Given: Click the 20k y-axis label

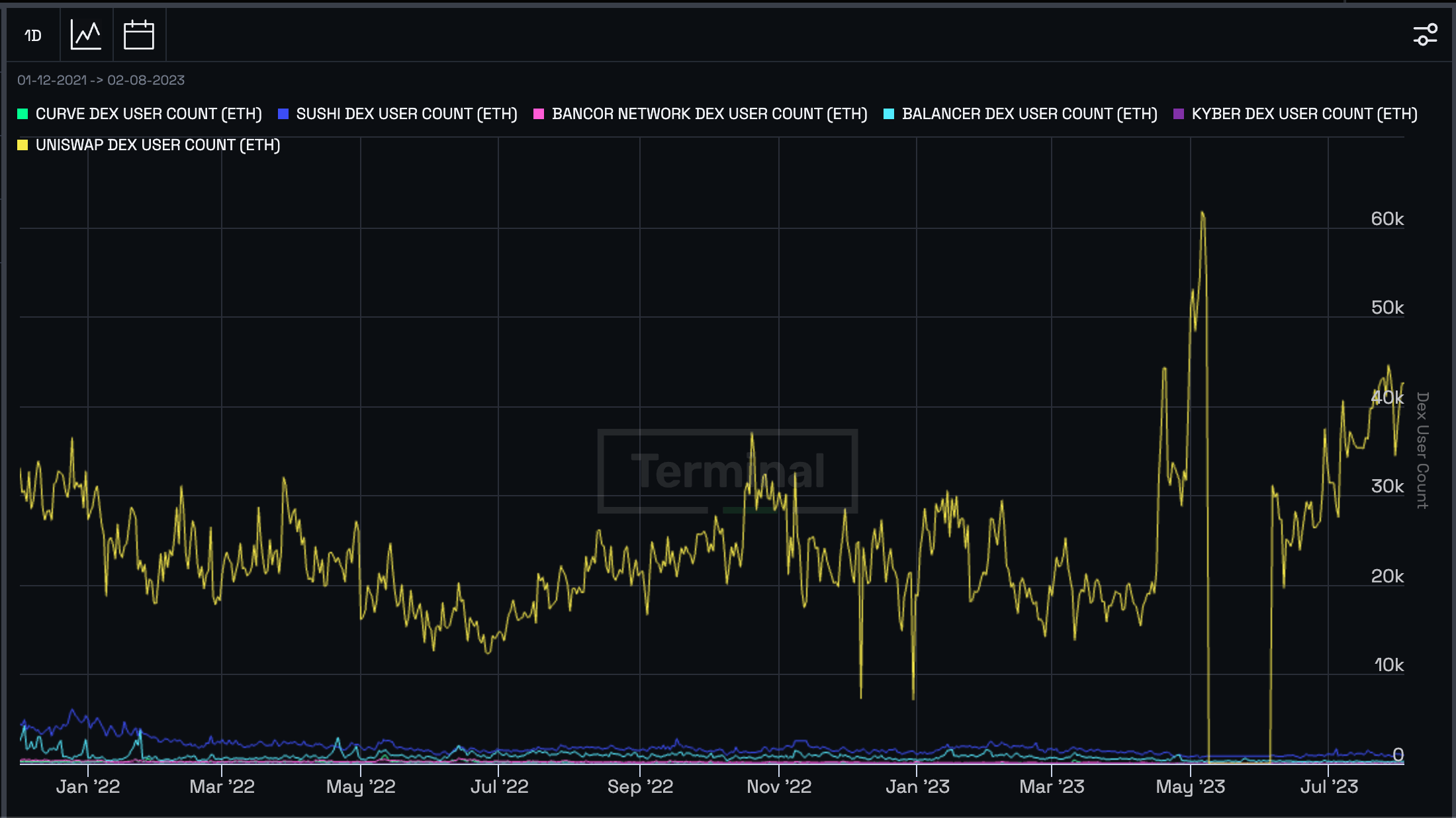Looking at the screenshot, I should pos(1387,576).
